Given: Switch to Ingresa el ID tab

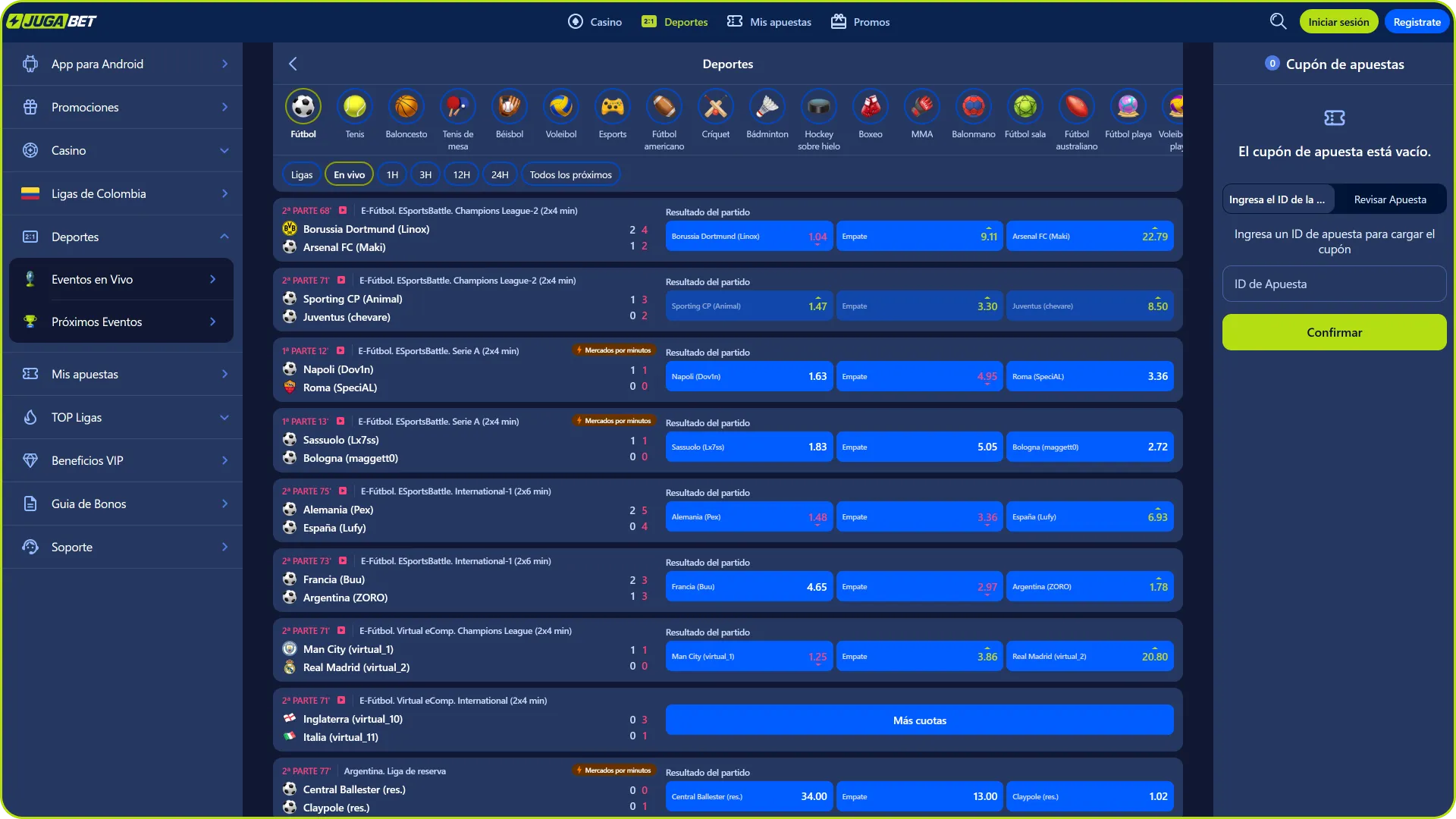Looking at the screenshot, I should [1279, 199].
